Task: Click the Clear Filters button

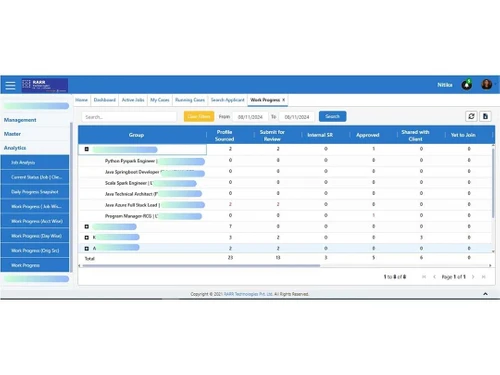Action: 199,116
